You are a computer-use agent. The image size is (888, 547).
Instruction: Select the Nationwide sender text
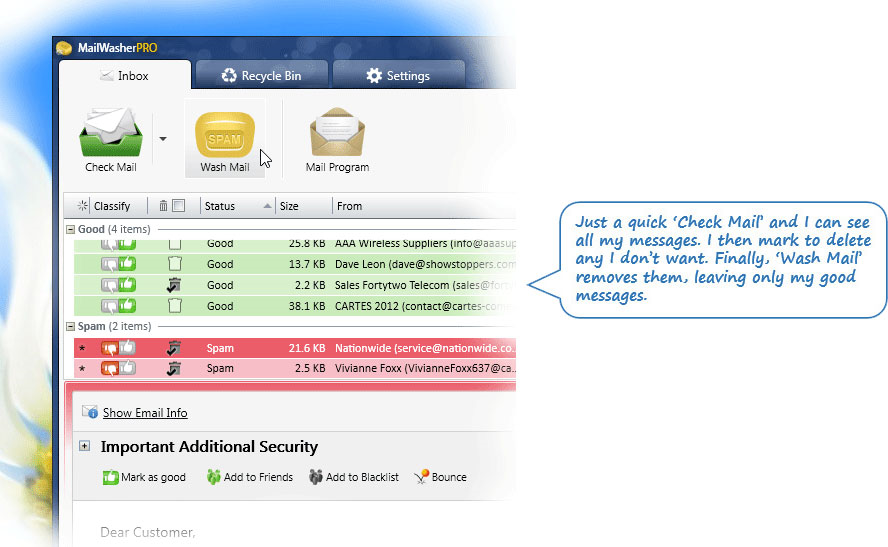pos(425,348)
